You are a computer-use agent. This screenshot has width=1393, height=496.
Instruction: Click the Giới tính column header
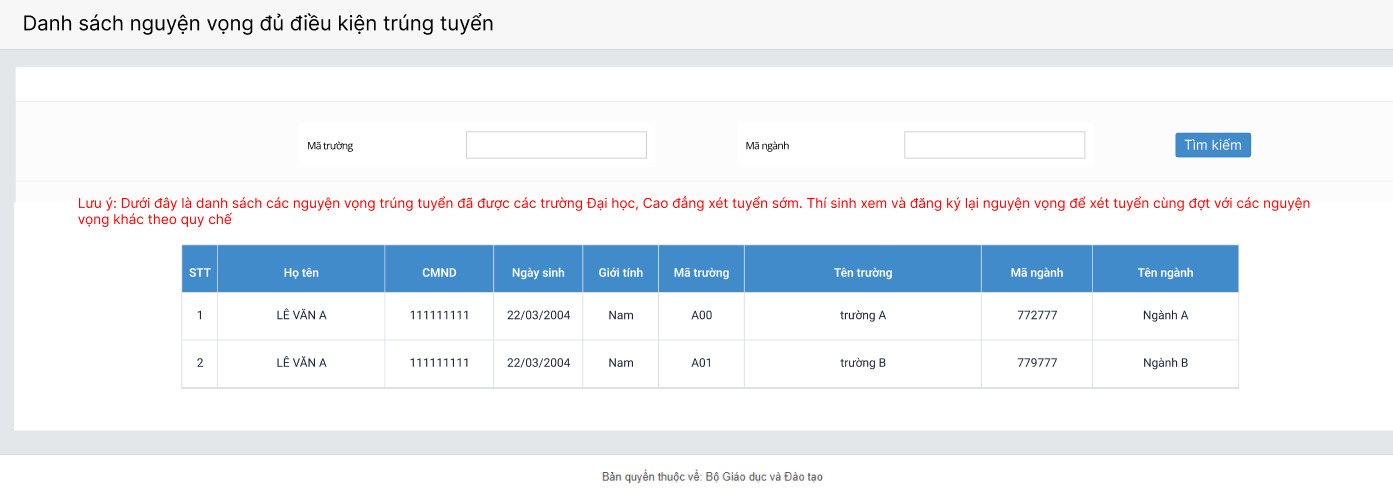click(x=620, y=273)
